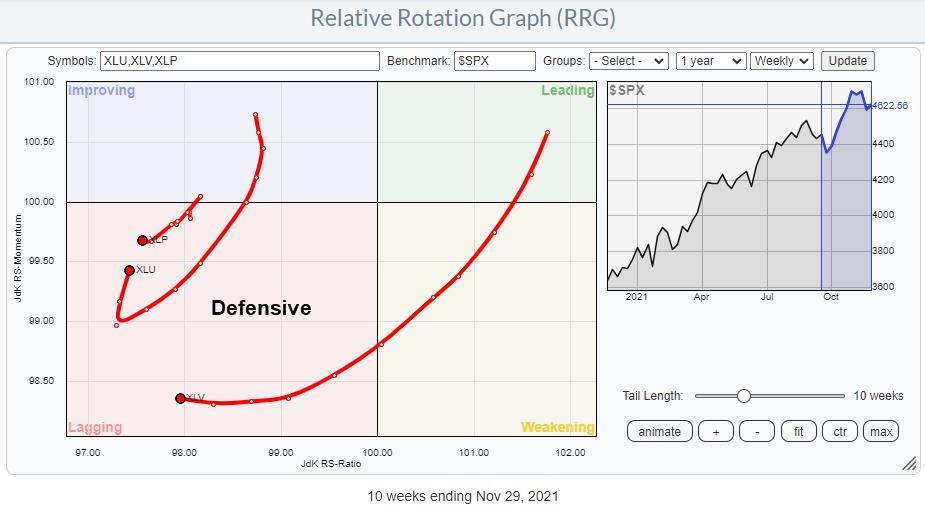Click the plus zoom-in button
The width and height of the screenshot is (925, 509).
pyautogui.click(x=715, y=431)
